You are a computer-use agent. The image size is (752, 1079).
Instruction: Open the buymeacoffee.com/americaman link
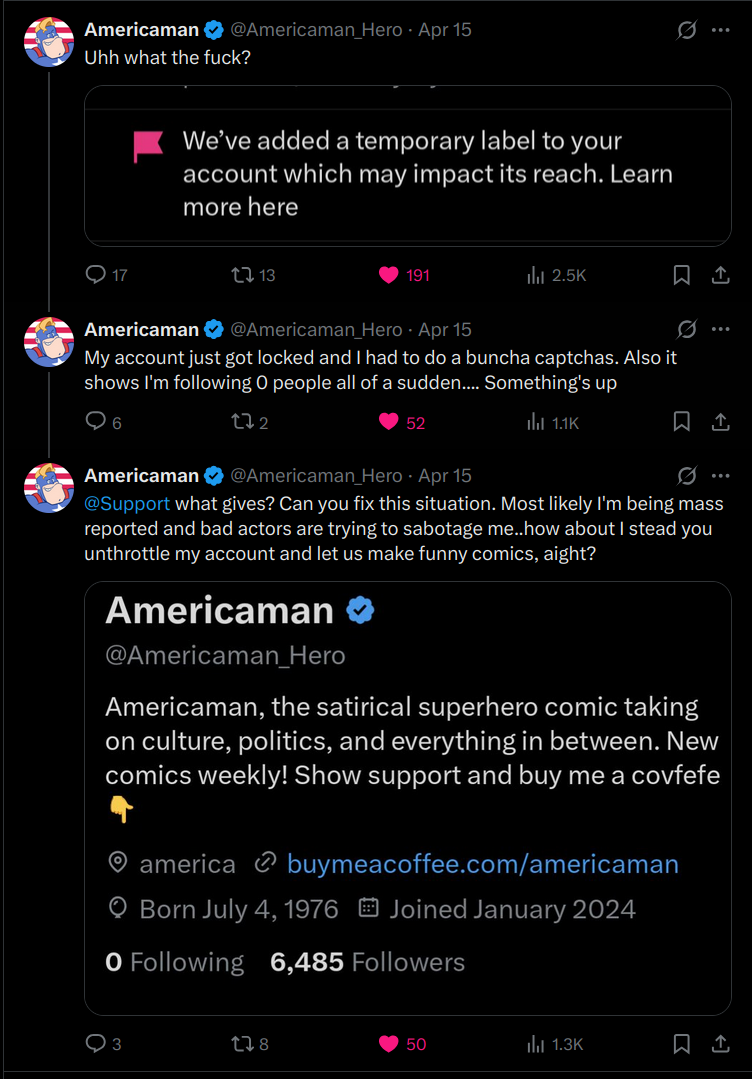coord(482,864)
